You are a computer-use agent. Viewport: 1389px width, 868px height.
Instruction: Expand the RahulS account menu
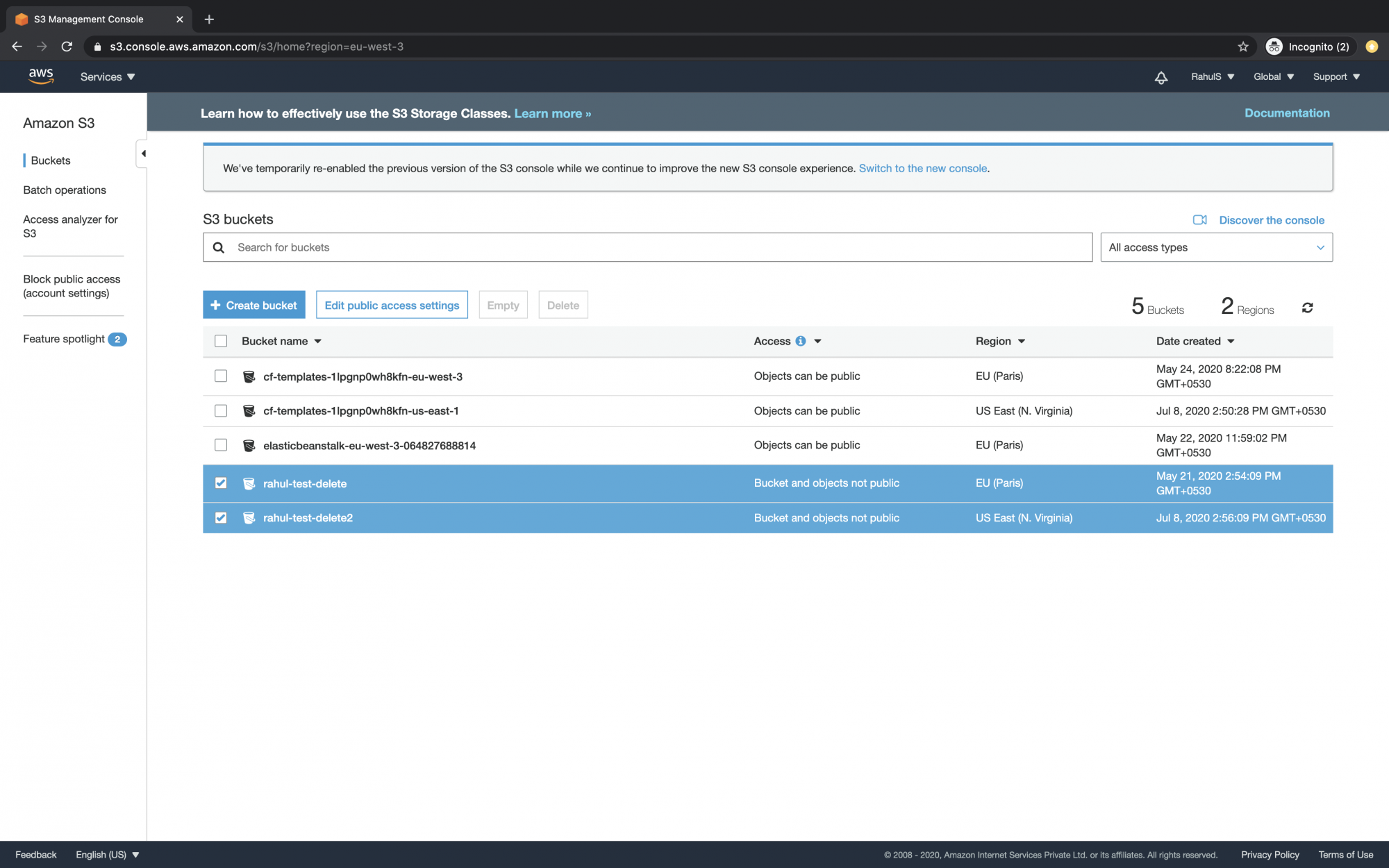(x=1211, y=76)
